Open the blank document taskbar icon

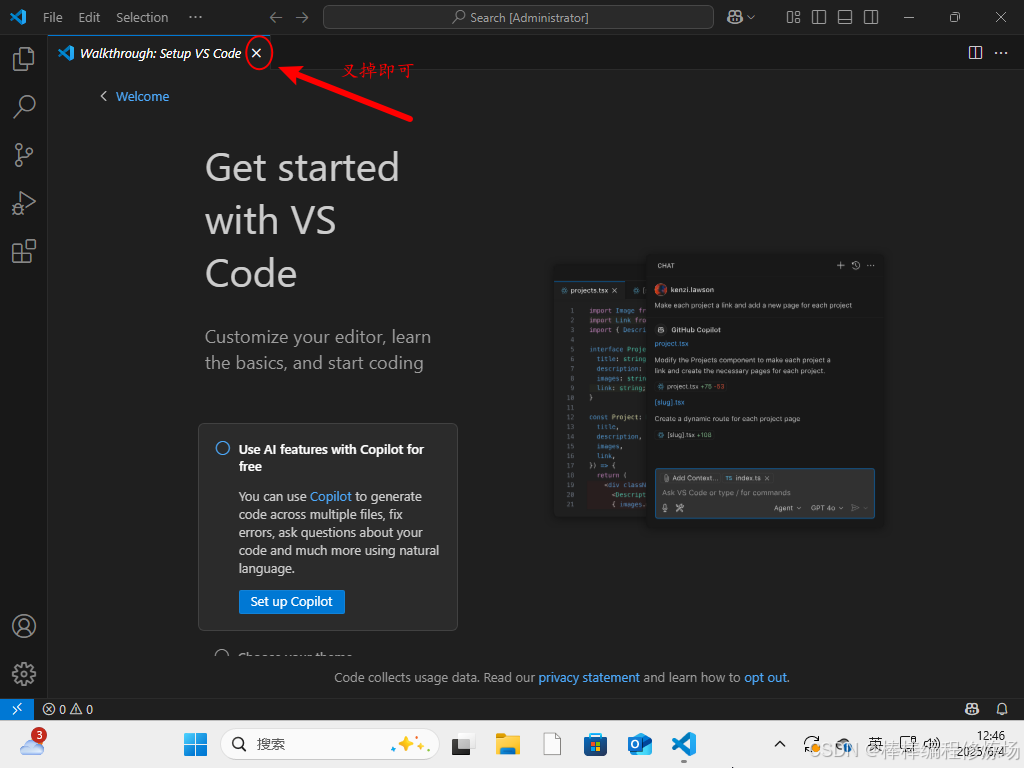click(552, 744)
